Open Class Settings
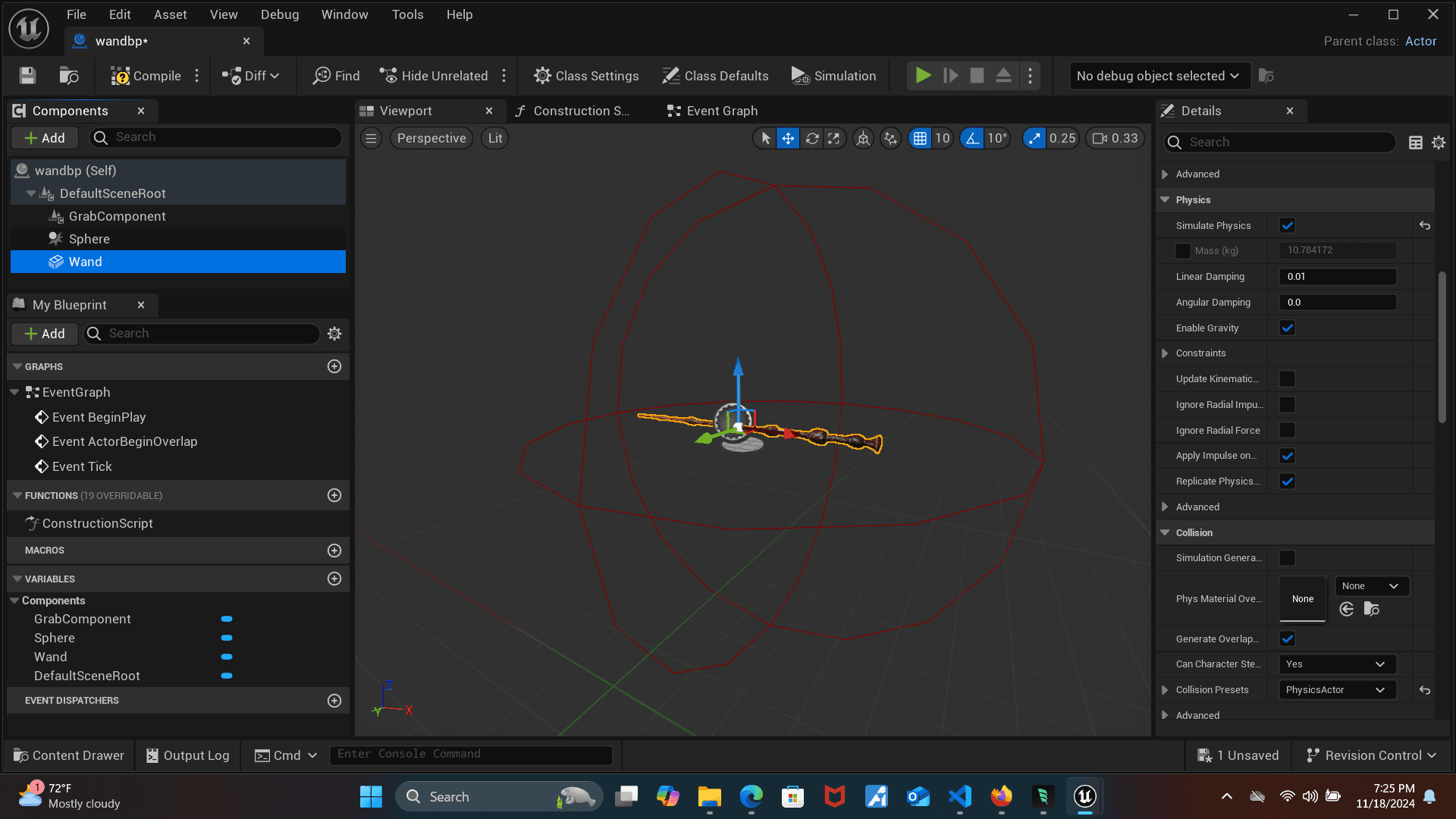 [586, 76]
